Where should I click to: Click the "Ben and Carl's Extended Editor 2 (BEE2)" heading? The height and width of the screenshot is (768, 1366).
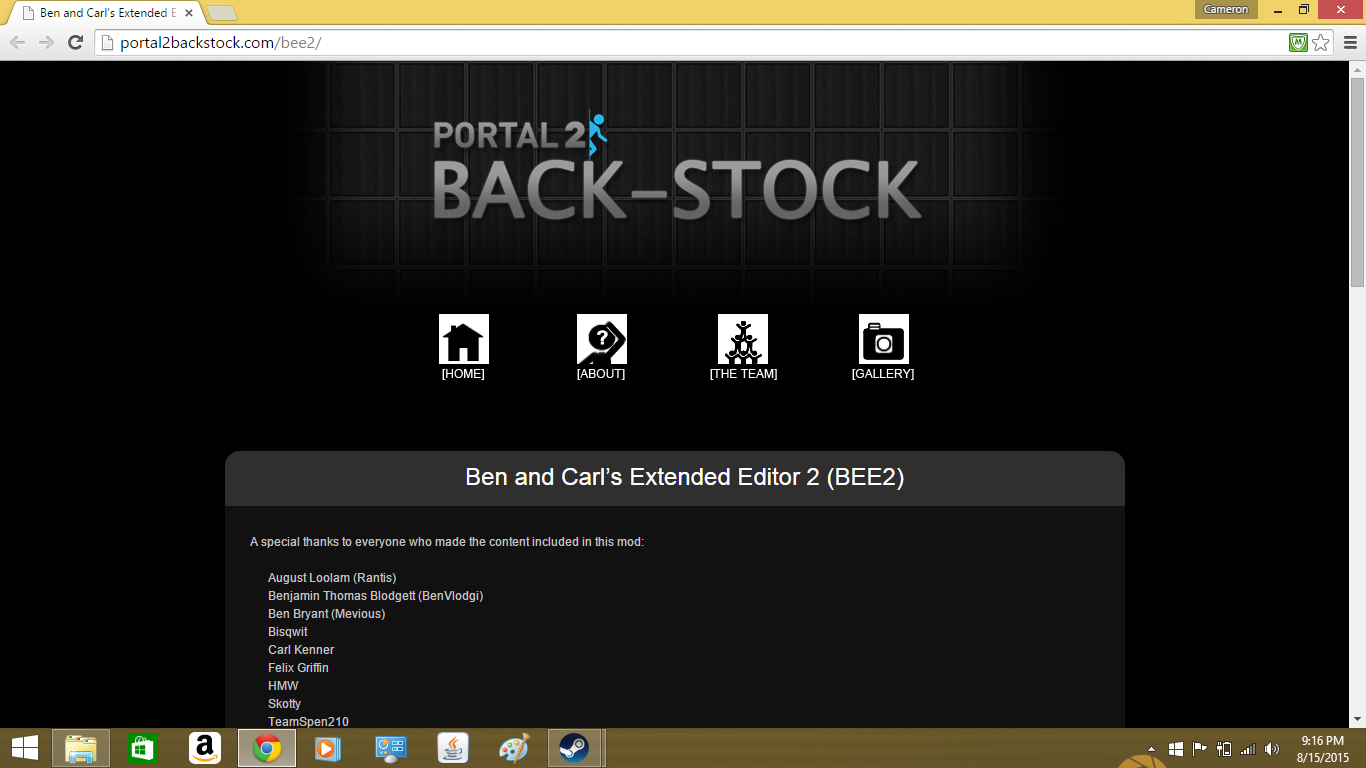pos(685,477)
